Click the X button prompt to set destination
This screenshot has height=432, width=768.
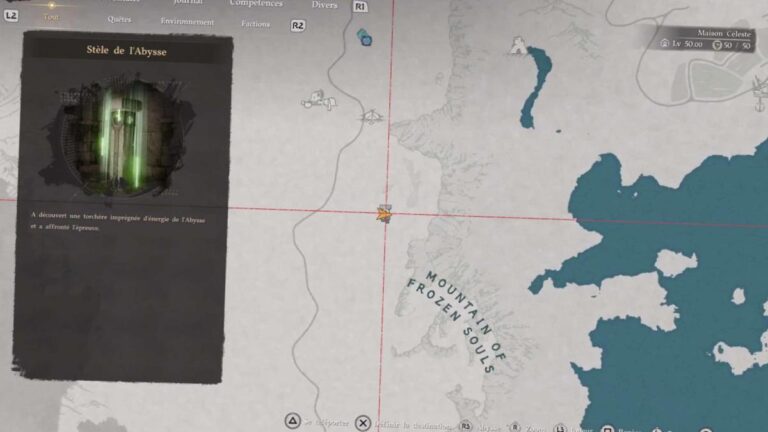coord(363,423)
